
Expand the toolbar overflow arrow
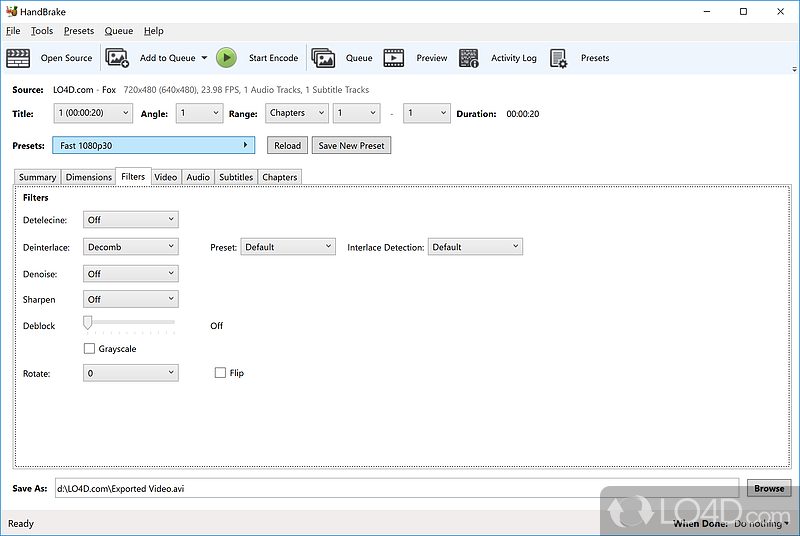click(x=794, y=69)
